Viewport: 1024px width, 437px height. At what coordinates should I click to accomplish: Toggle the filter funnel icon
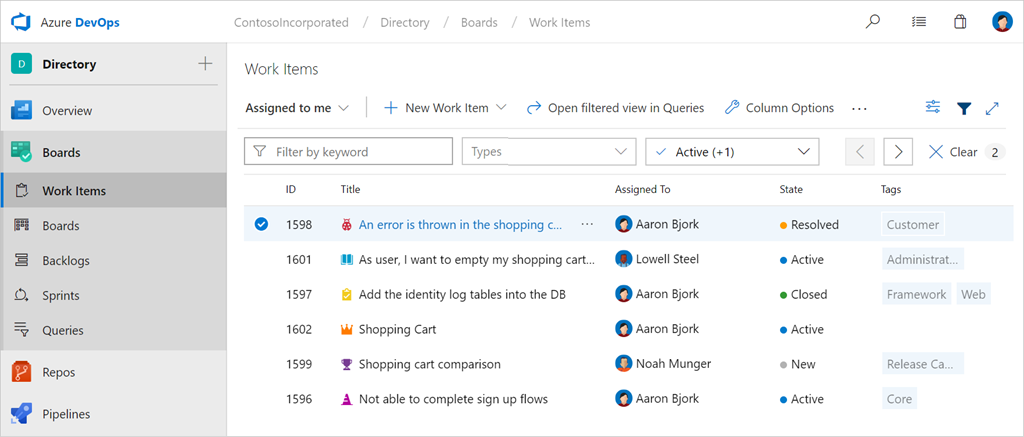click(x=964, y=108)
